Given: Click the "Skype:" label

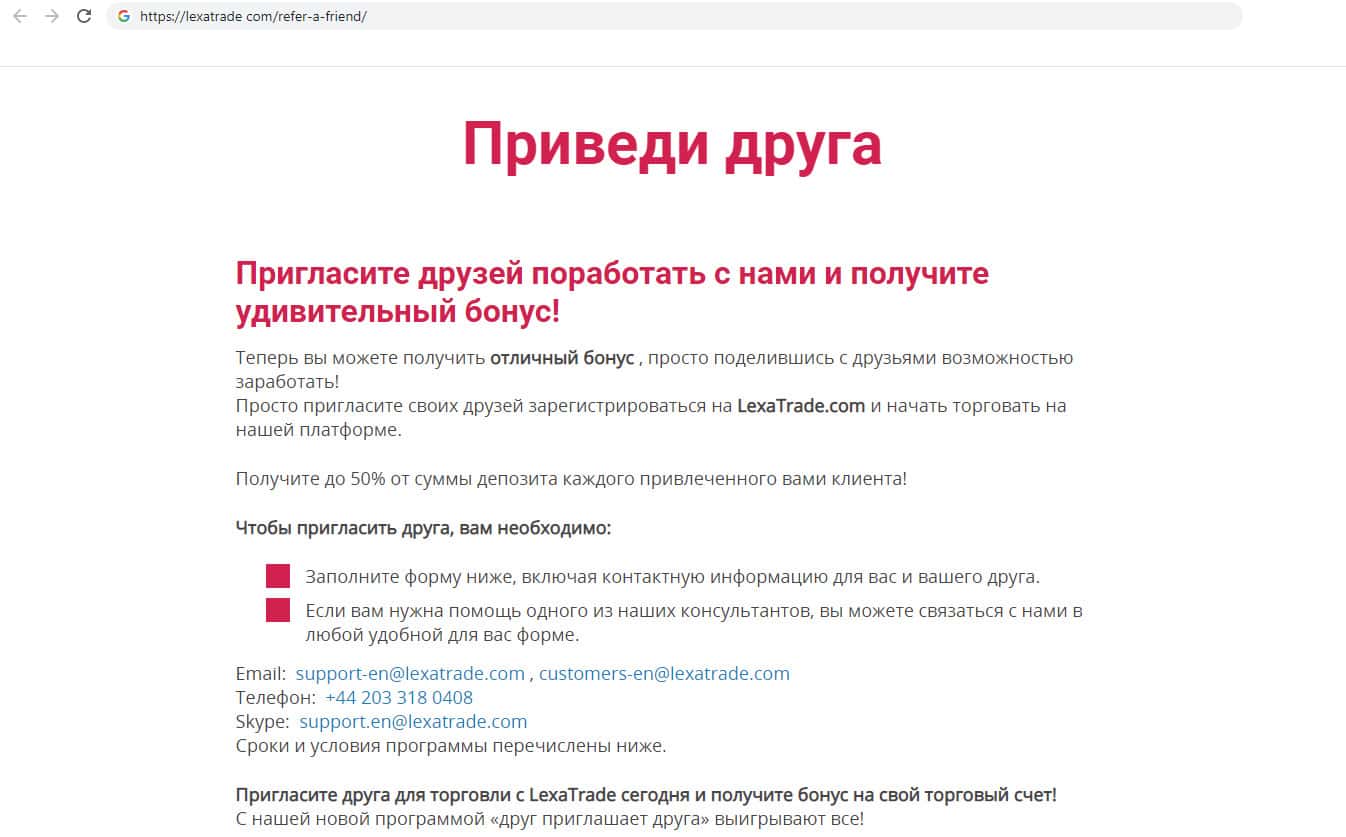Looking at the screenshot, I should tap(263, 722).
